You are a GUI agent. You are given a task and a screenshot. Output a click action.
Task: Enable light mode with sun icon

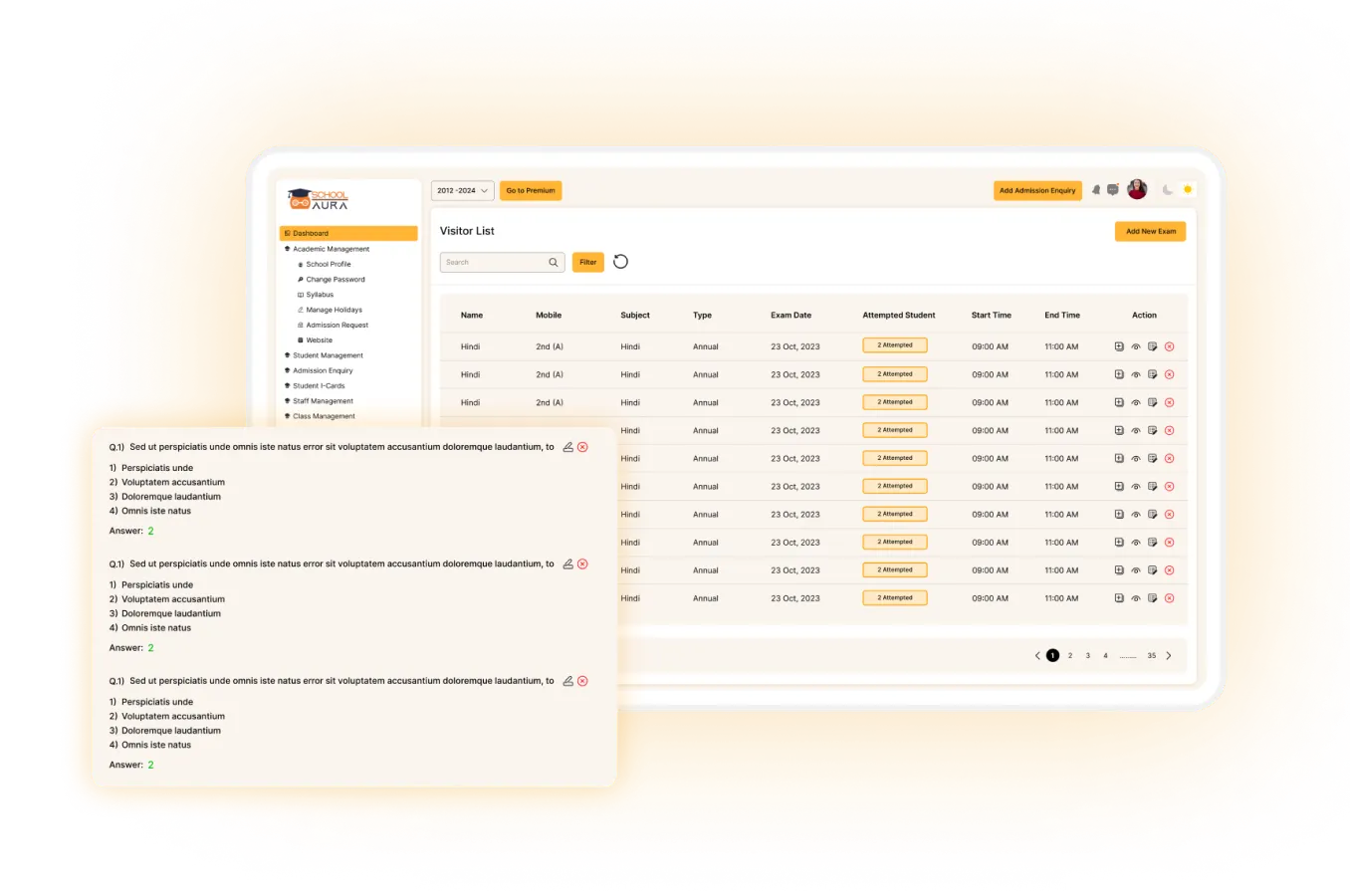click(1188, 190)
